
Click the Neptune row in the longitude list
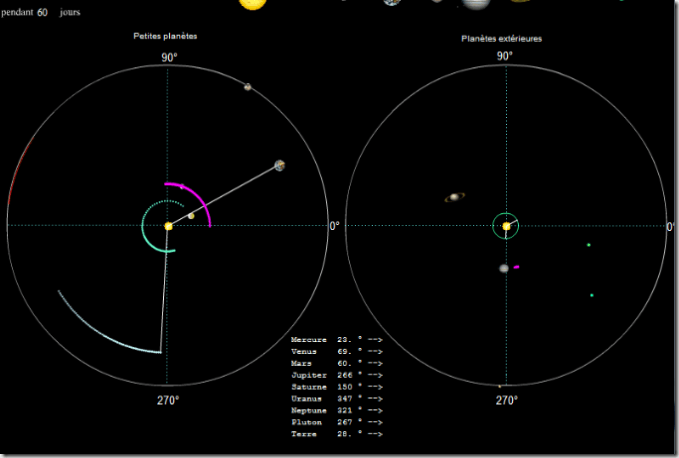pos(336,411)
